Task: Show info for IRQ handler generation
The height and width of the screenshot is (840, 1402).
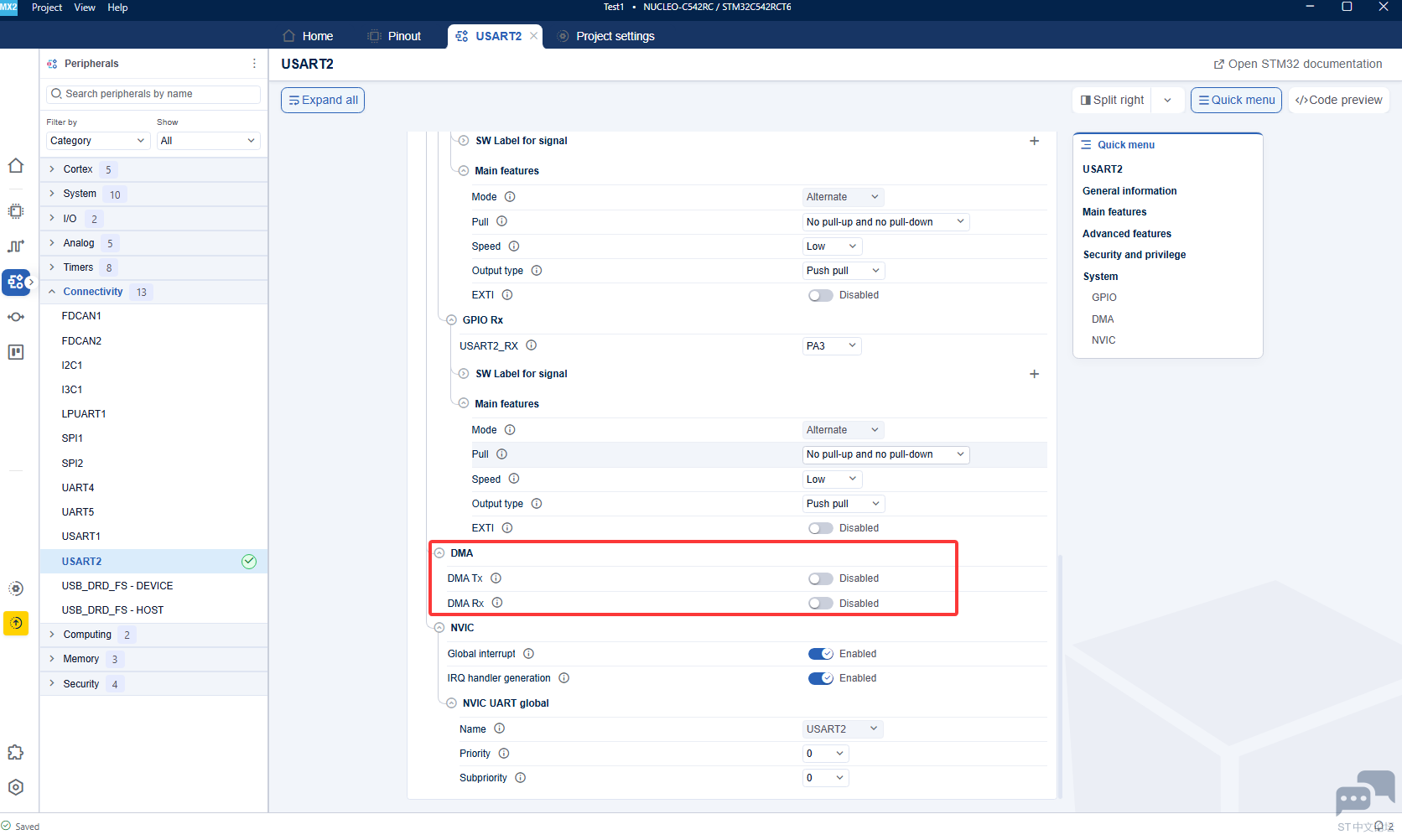Action: coord(563,678)
